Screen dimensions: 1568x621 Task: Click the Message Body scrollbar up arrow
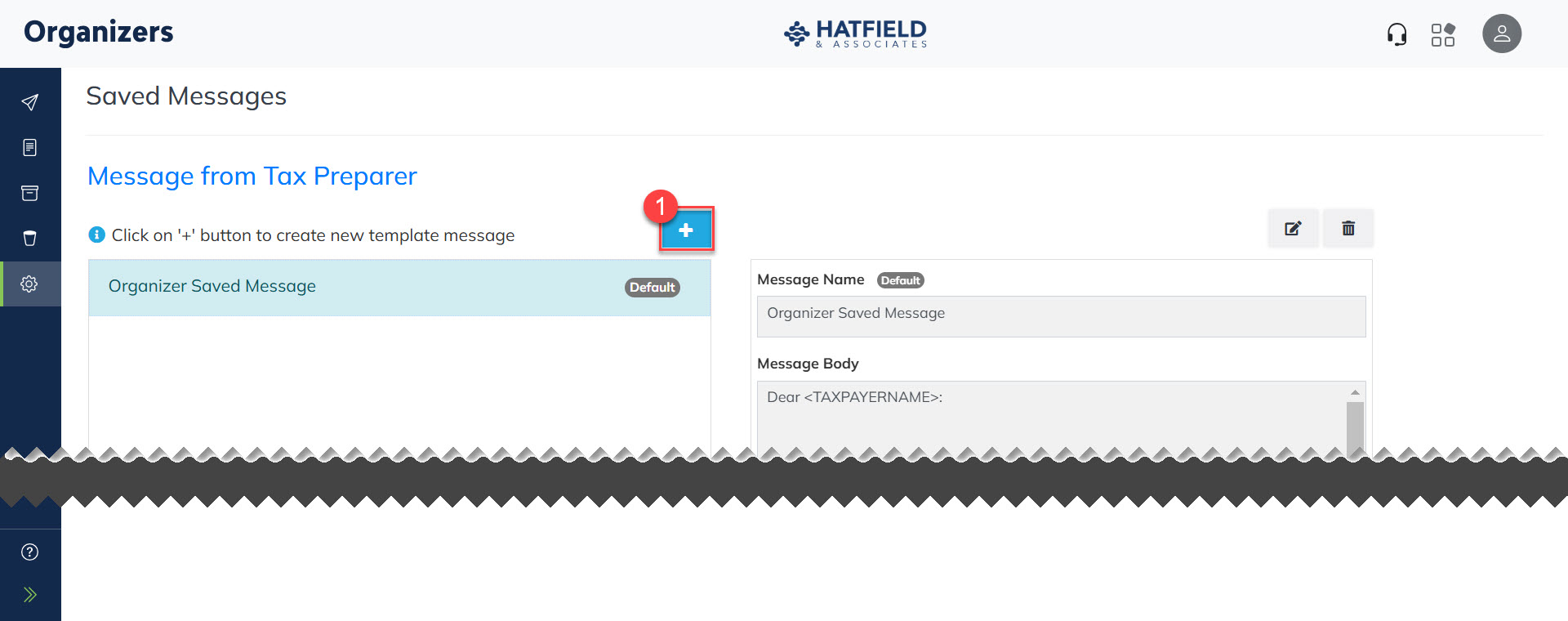pyautogui.click(x=1355, y=393)
